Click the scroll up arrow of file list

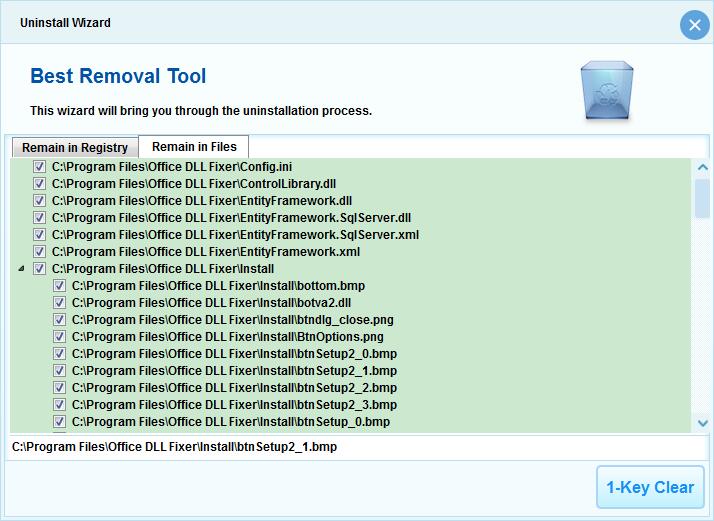(703, 167)
